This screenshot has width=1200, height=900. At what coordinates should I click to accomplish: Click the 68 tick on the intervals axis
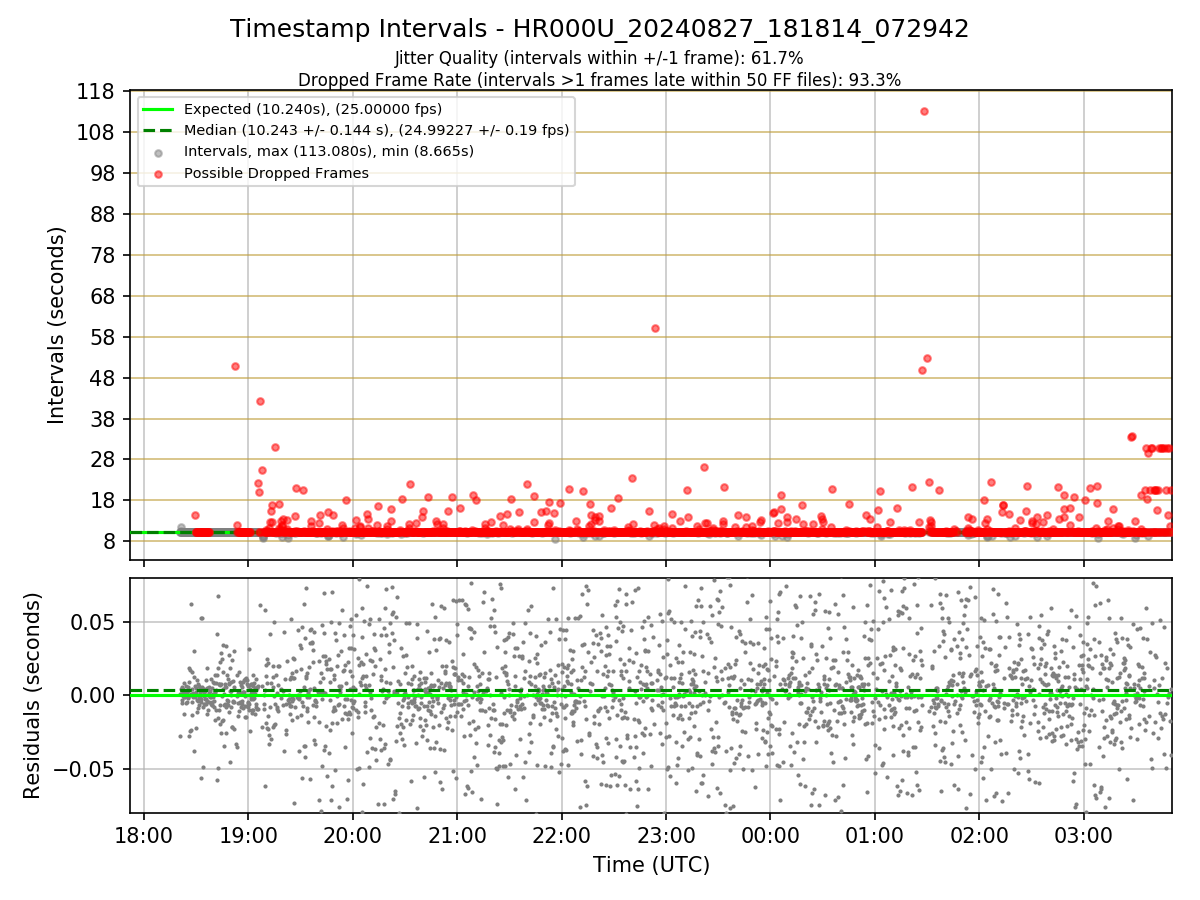[x=104, y=297]
